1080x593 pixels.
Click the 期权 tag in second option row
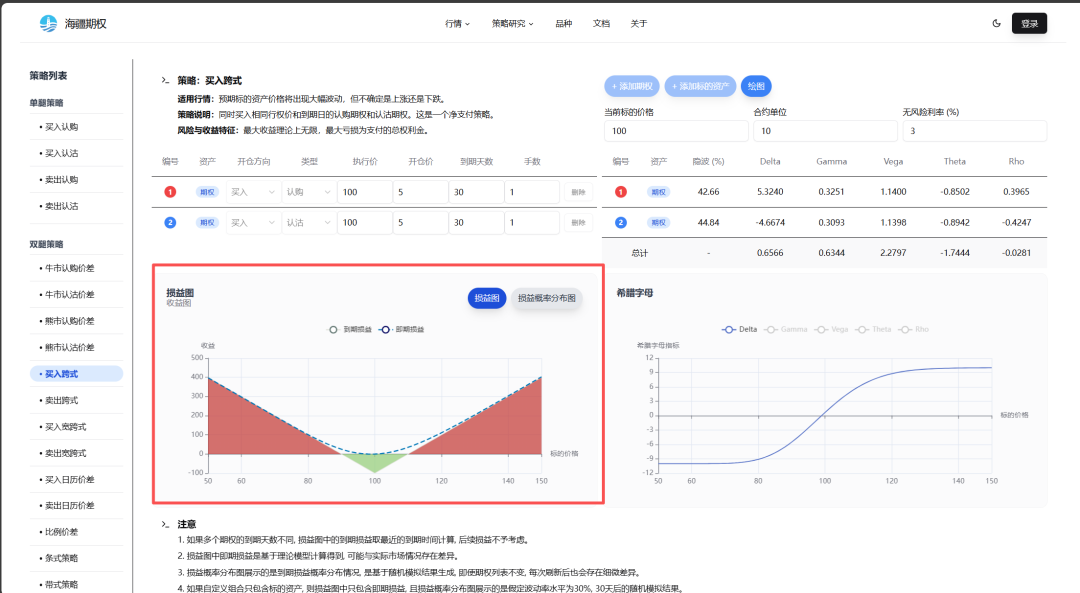coord(207,223)
